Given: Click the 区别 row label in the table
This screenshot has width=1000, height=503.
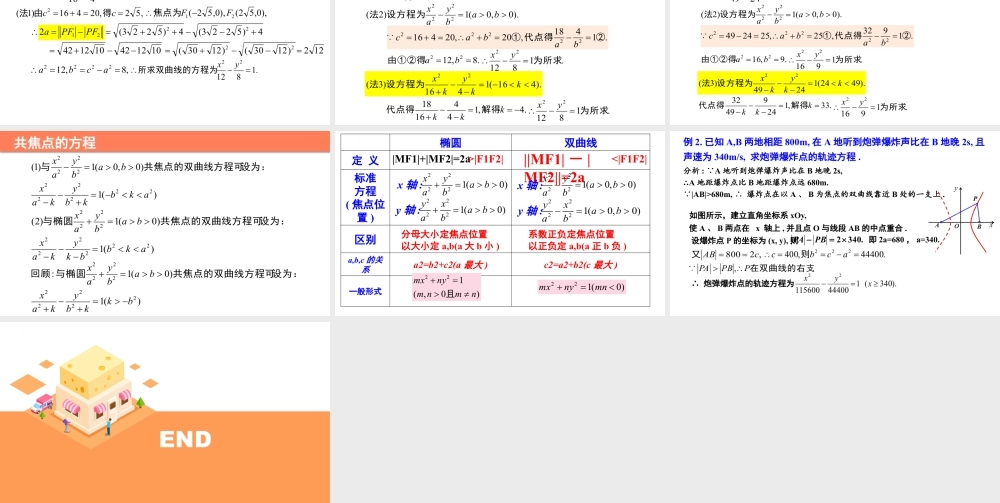Looking at the screenshot, I should (365, 240).
